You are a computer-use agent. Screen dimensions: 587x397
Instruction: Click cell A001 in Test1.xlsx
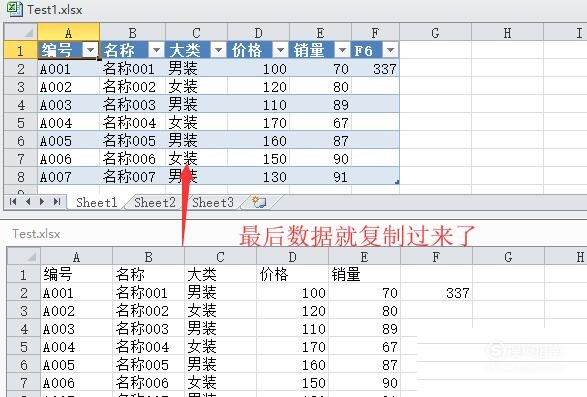[x=69, y=69]
